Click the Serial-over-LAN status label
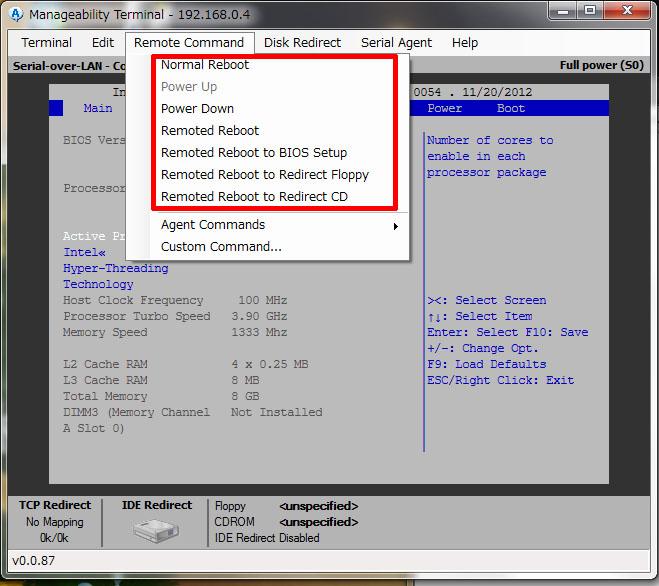 (69, 66)
